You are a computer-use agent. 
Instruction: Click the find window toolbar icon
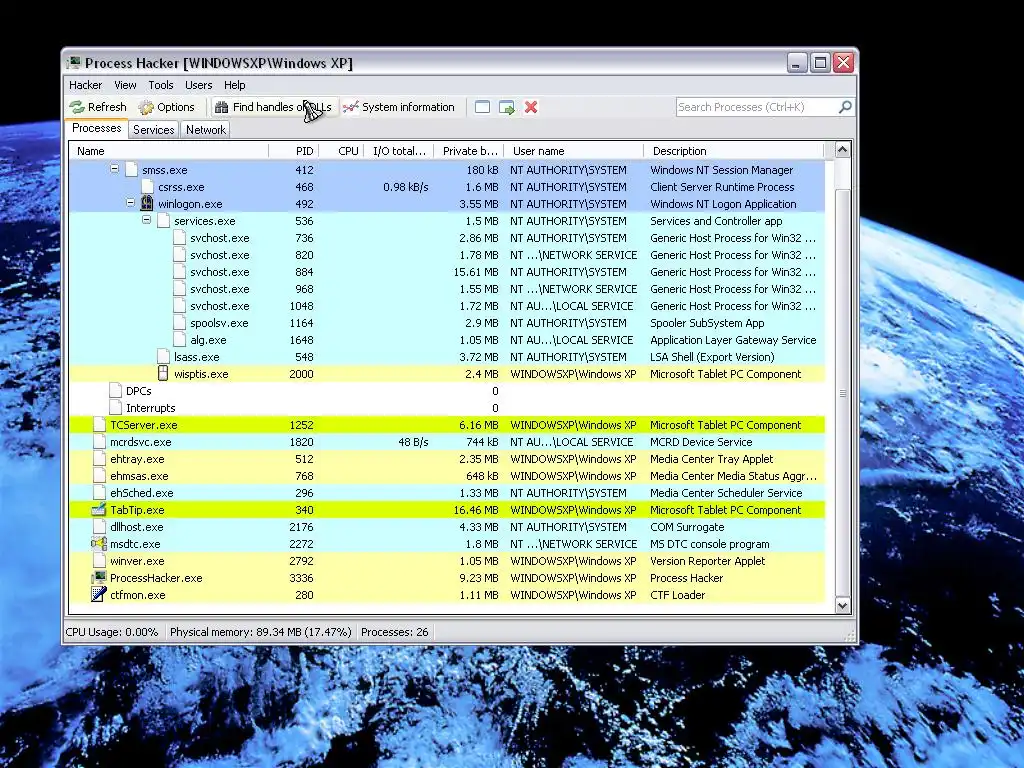pos(482,107)
